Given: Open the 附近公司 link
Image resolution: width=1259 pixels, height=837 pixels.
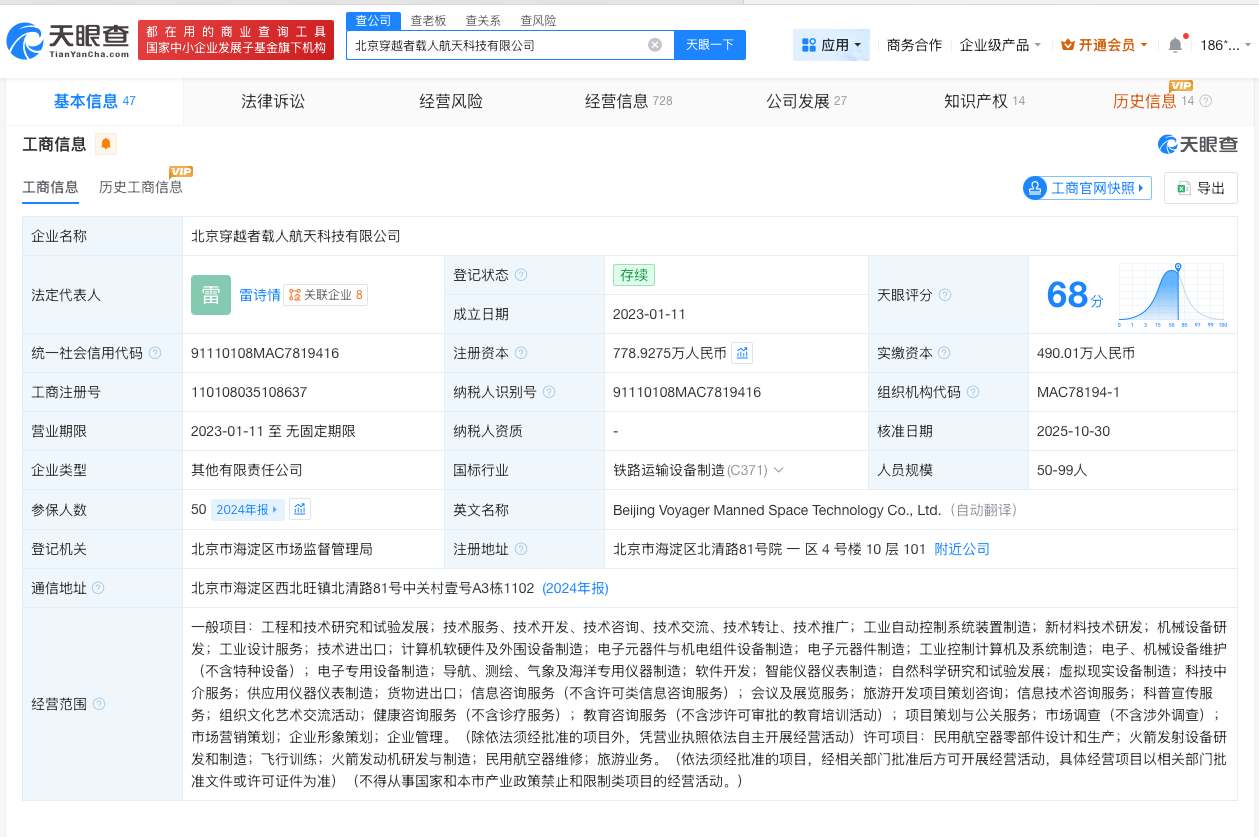Looking at the screenshot, I should (x=961, y=549).
